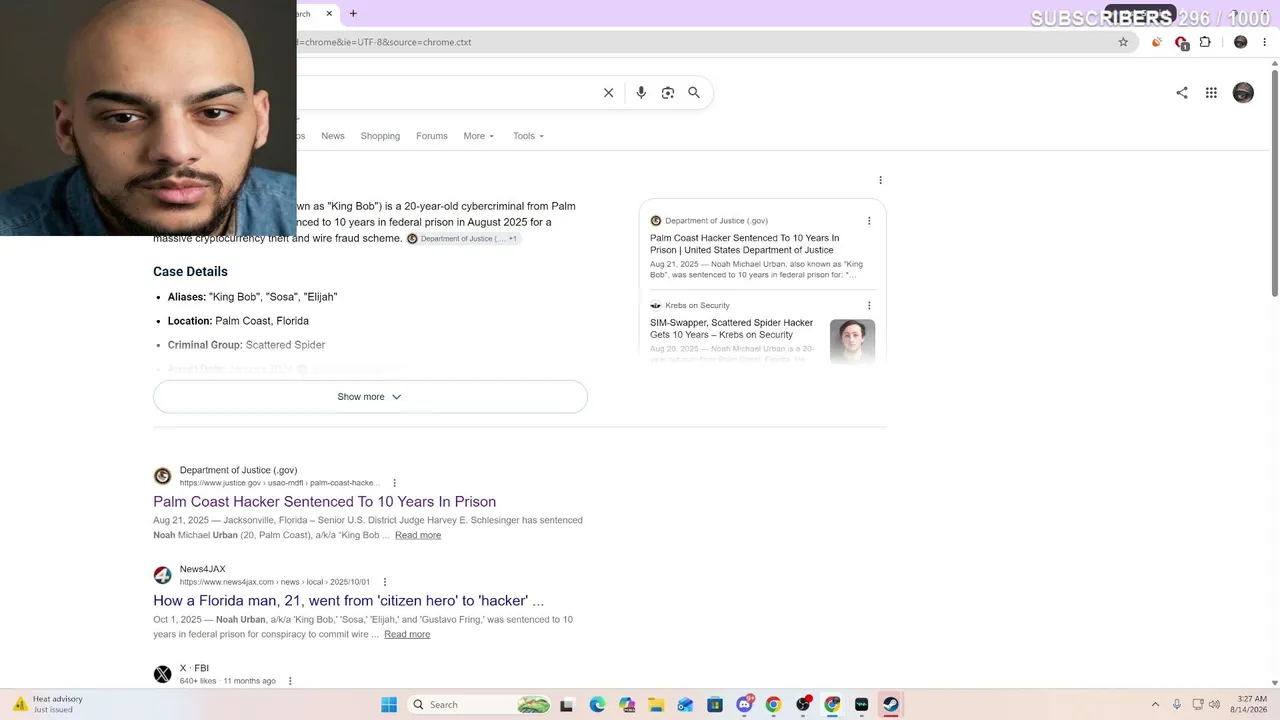Viewport: 1280px width, 720px height.
Task: Open Copilot from the taskbar
Action: point(627,705)
